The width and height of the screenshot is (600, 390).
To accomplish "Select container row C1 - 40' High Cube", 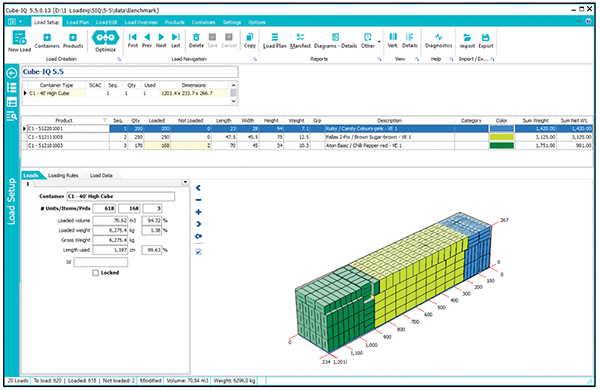I will click(126, 93).
